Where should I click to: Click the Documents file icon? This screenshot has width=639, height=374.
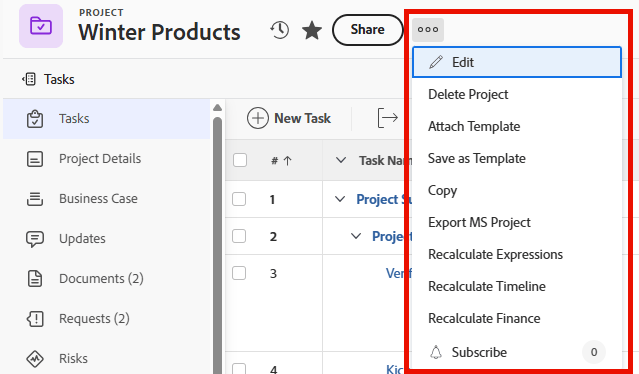click(x=35, y=279)
